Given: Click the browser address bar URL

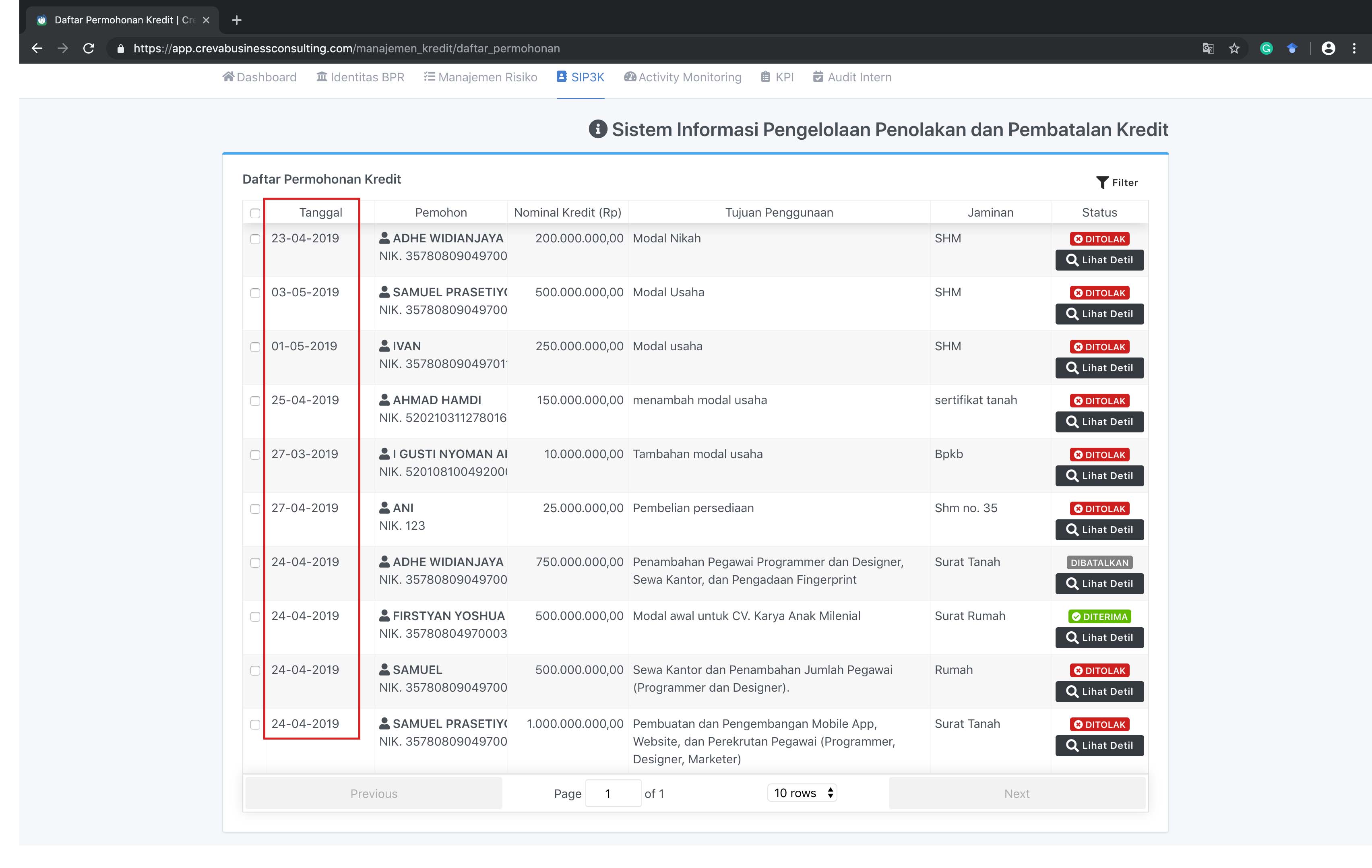Looking at the screenshot, I should 346,48.
